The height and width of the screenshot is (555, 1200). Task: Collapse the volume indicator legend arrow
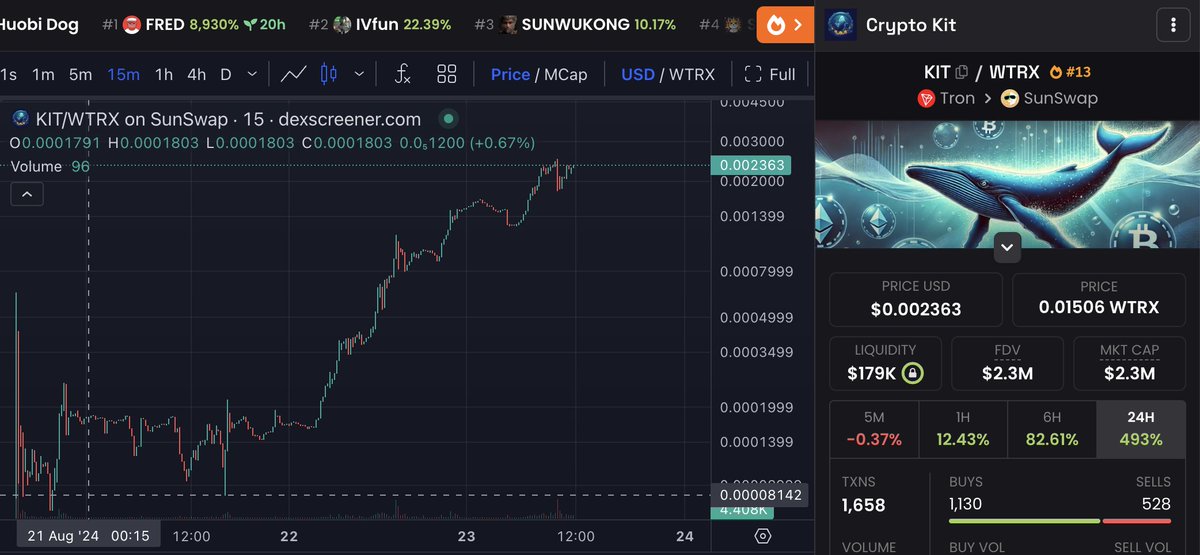(x=27, y=195)
